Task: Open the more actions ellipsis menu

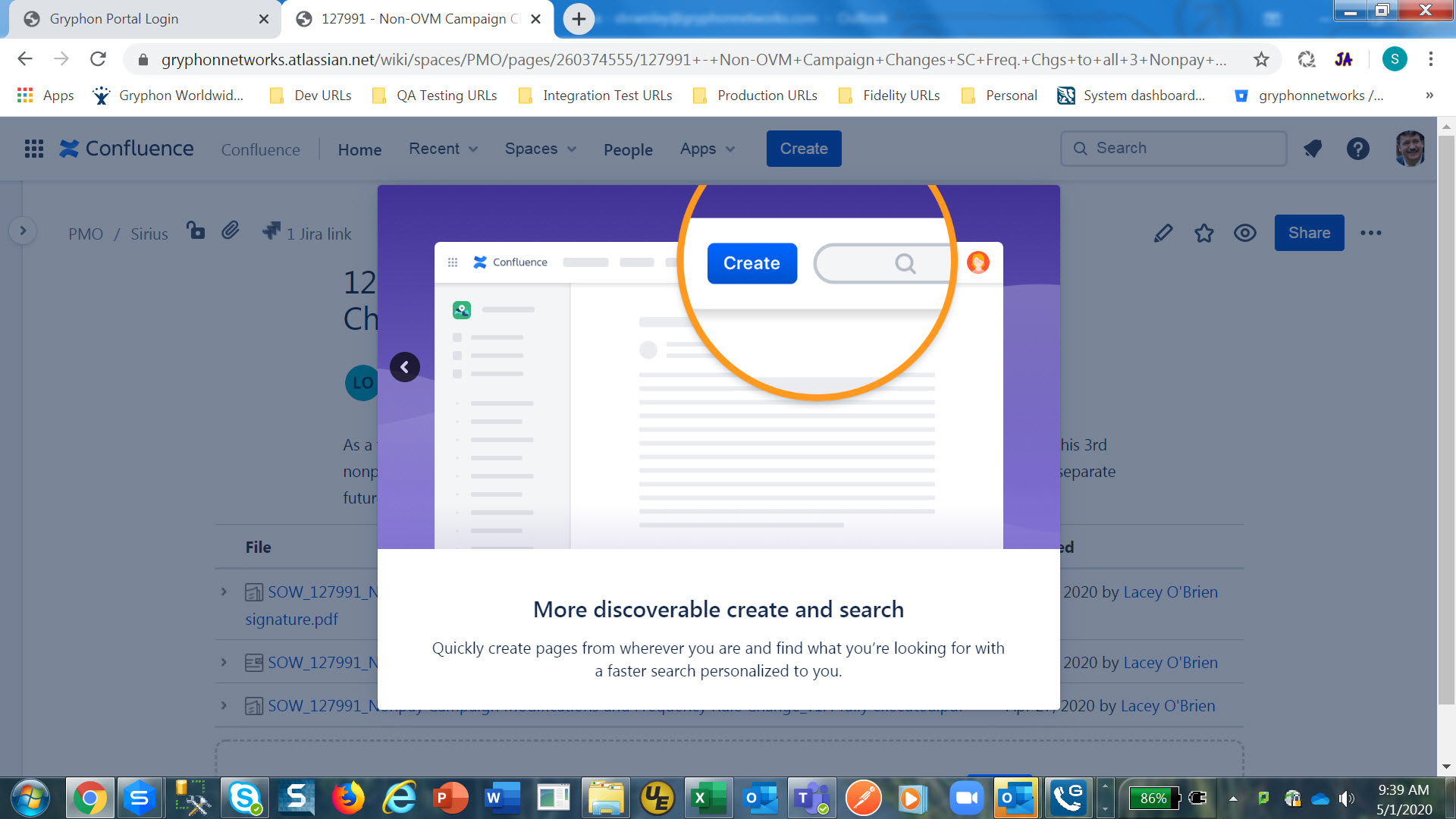Action: click(1371, 233)
